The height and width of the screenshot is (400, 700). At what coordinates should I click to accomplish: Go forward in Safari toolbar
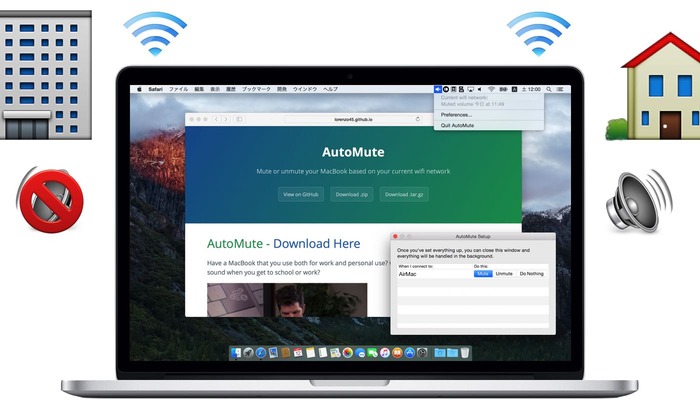coord(226,119)
